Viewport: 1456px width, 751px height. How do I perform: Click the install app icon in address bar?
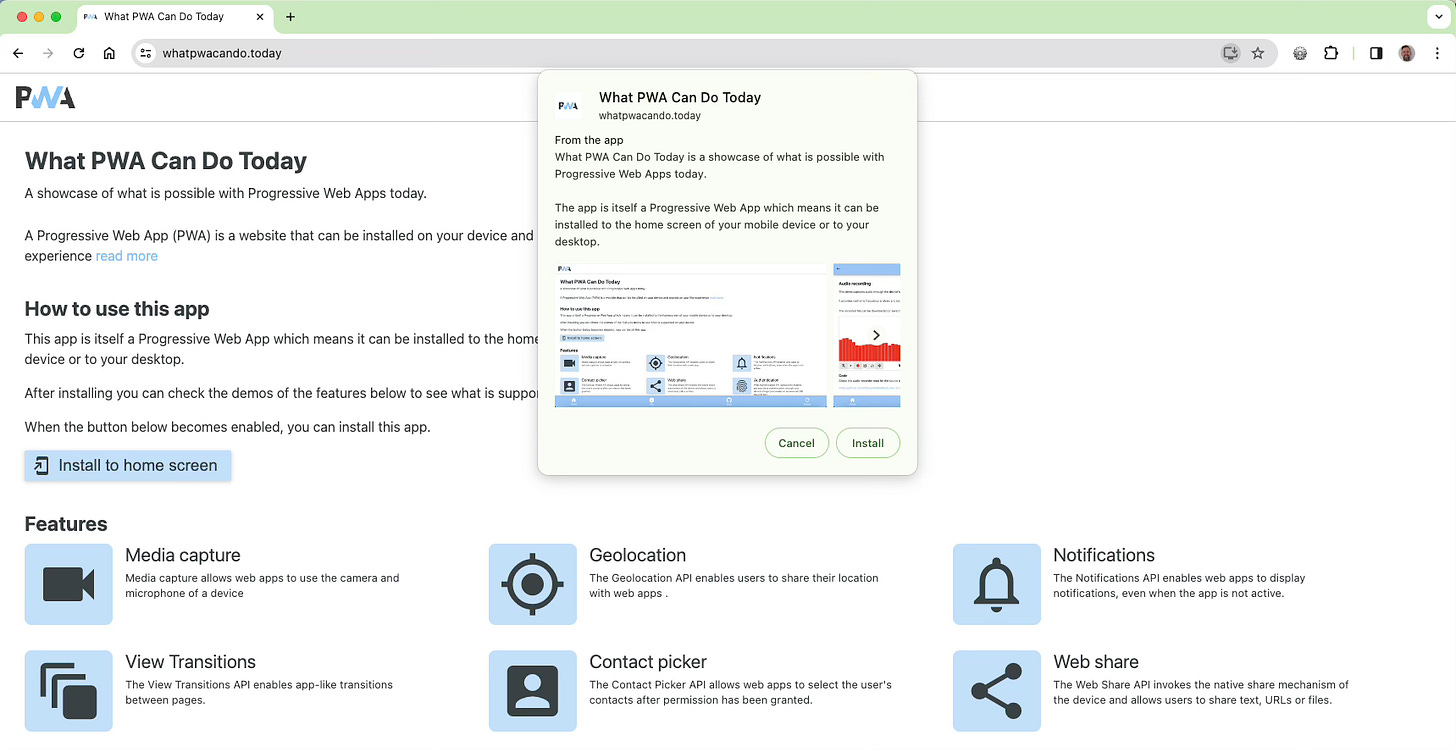click(x=1230, y=53)
